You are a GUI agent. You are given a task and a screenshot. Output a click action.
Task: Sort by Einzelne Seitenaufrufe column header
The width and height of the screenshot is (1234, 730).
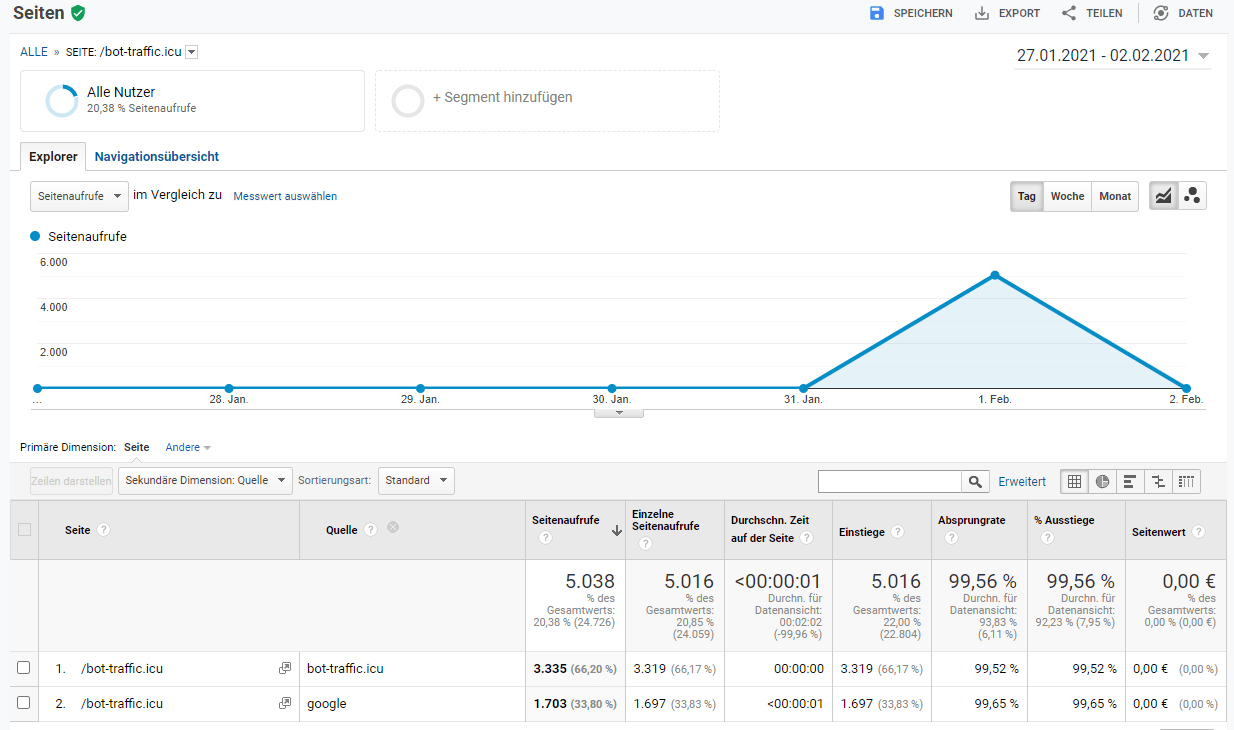666,520
